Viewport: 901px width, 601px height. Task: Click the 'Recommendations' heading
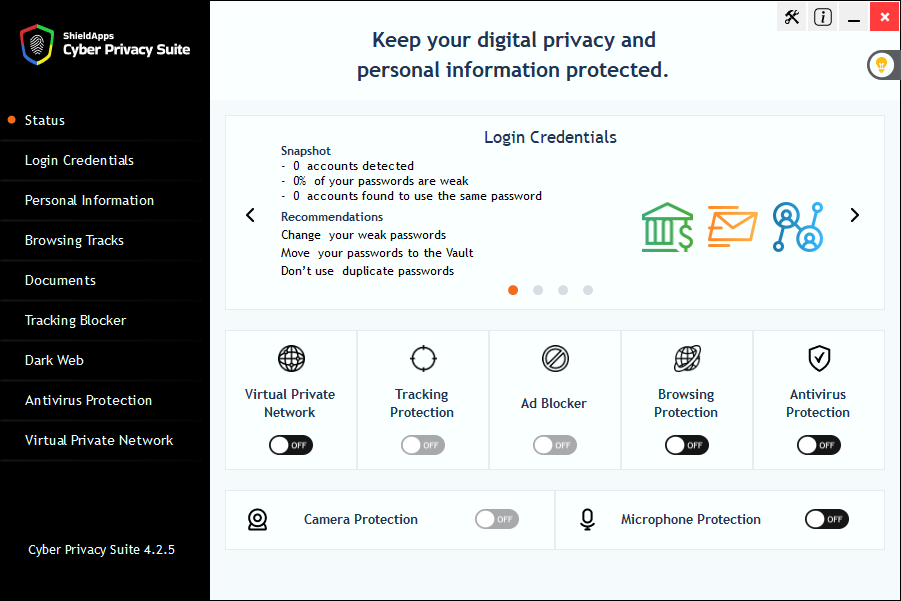(x=332, y=217)
